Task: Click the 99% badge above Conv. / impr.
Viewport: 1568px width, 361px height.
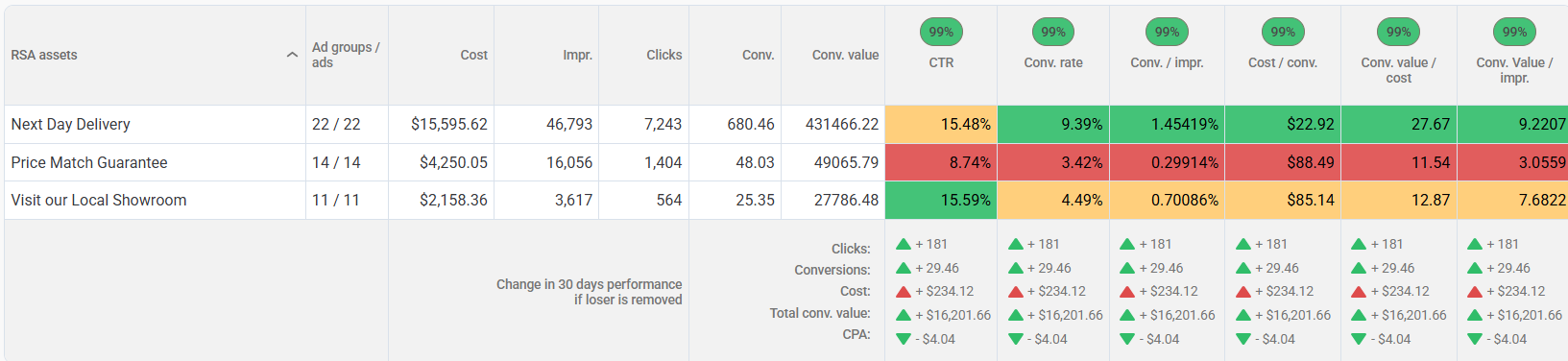Action: [x=1167, y=32]
